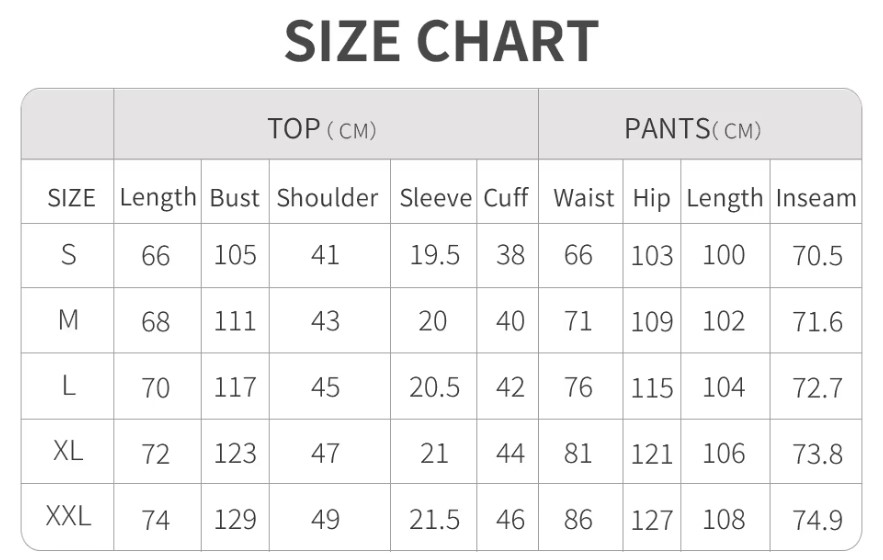Click the Sleeve column header

click(x=435, y=198)
